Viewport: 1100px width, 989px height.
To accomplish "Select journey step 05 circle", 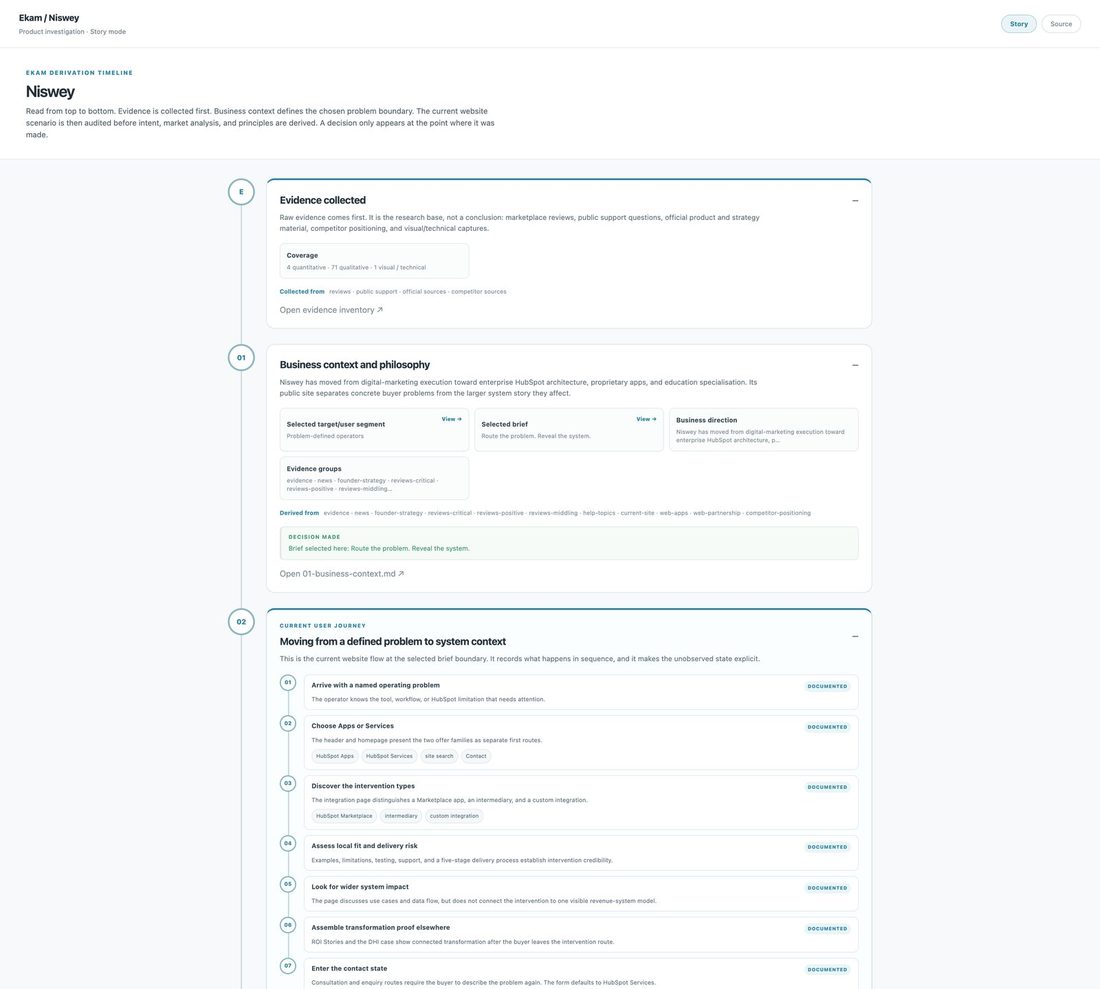I will (288, 884).
